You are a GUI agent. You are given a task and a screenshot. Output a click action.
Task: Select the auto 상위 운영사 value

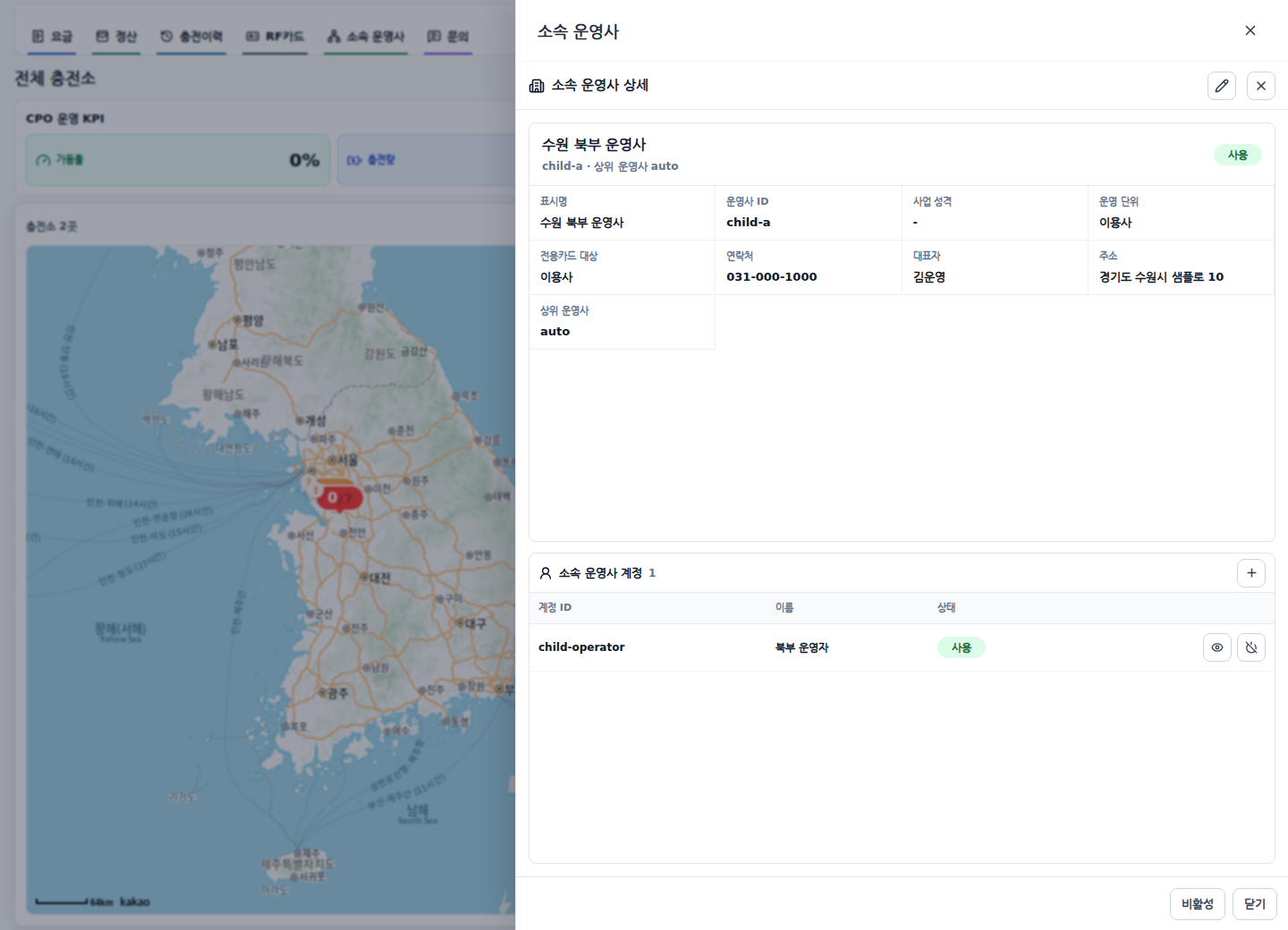click(555, 332)
